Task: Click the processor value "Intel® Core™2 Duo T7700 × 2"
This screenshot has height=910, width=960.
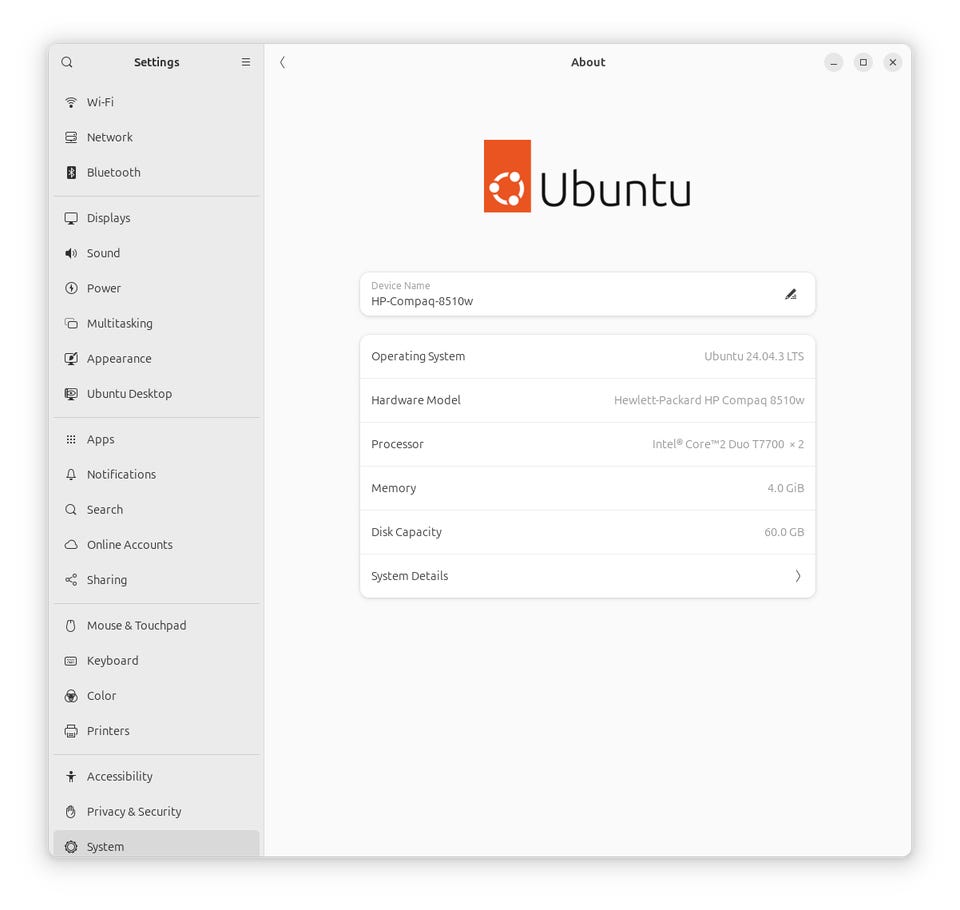Action: [x=728, y=444]
